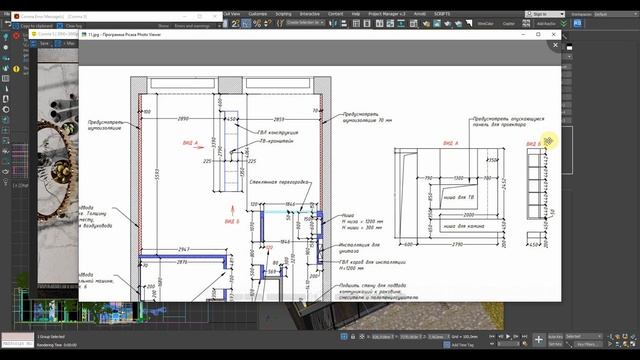Click the align tool icon
640x360 pixels.
(344, 24)
